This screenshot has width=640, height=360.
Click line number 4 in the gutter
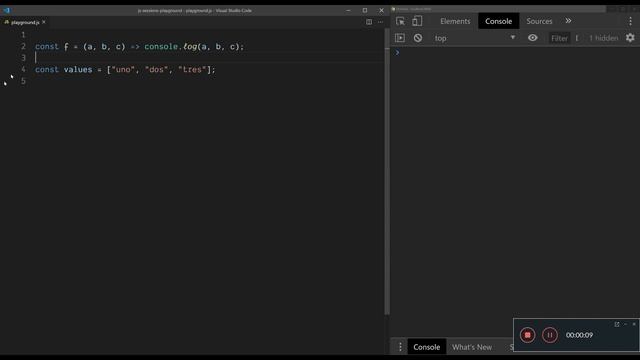(x=23, y=69)
